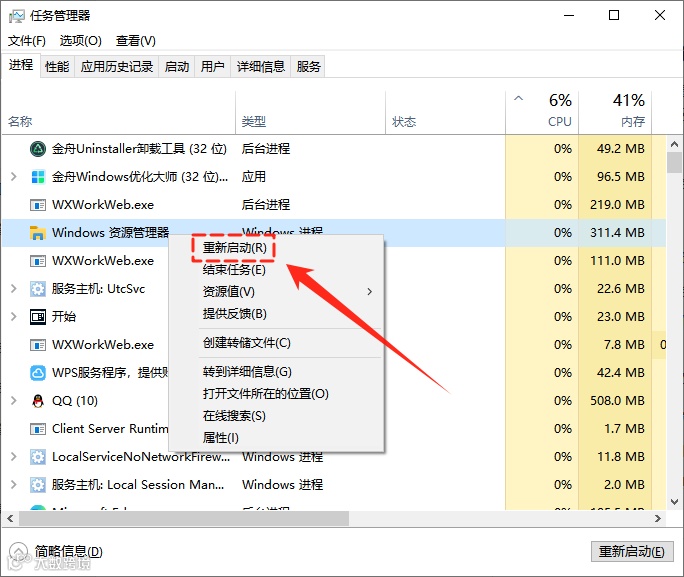
Task: Click the horizontal scrollbar thumb
Action: pos(184,519)
